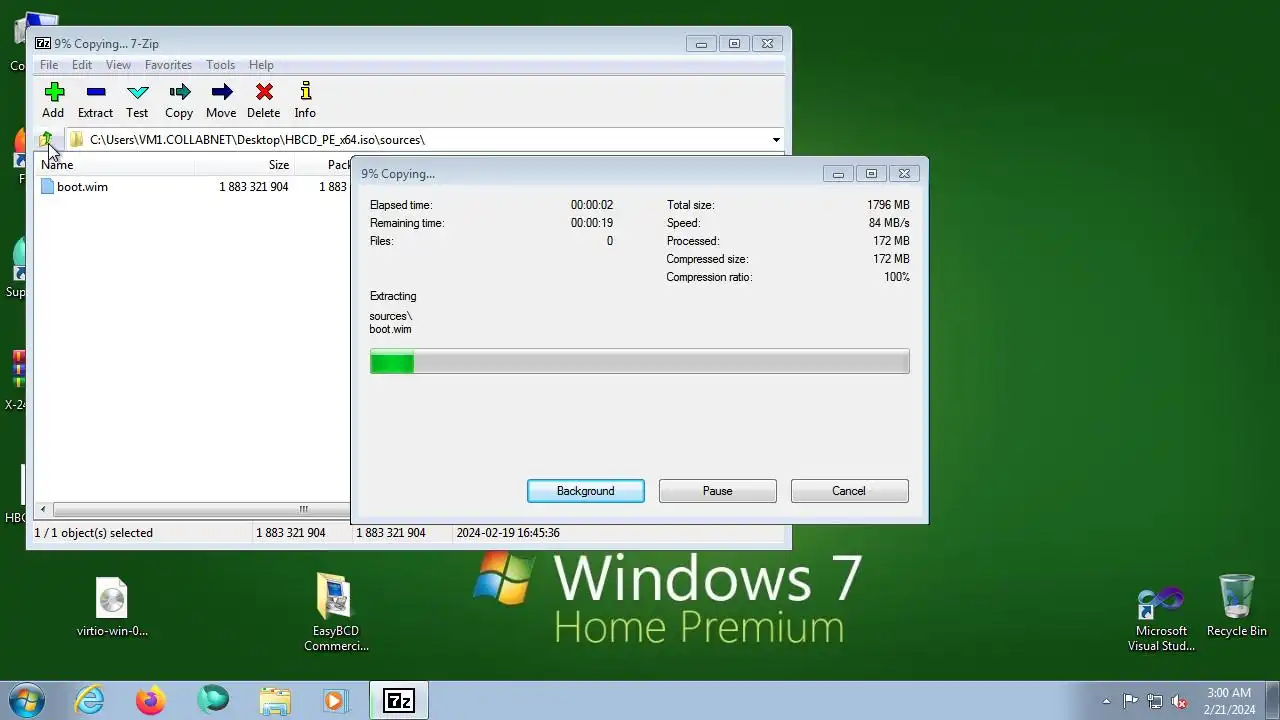Click the volume muted tray icon
This screenshot has width=1280, height=720.
[x=1179, y=701]
